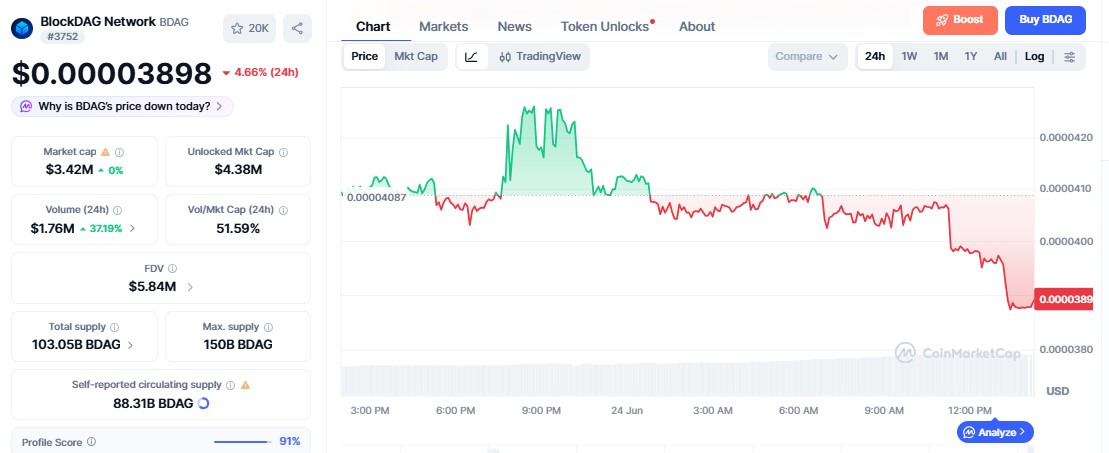Add BDAG to watchlist via star 20K
Screen dimensions: 1109x453
tap(249, 28)
